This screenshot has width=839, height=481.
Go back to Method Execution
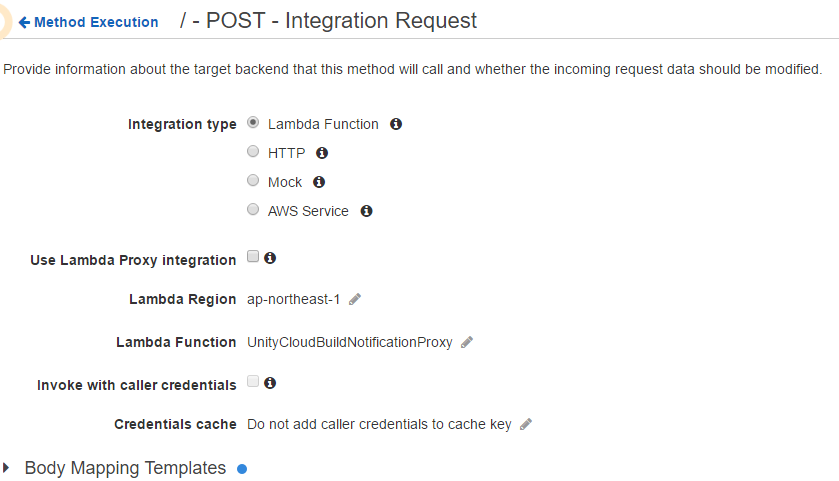pos(88,22)
